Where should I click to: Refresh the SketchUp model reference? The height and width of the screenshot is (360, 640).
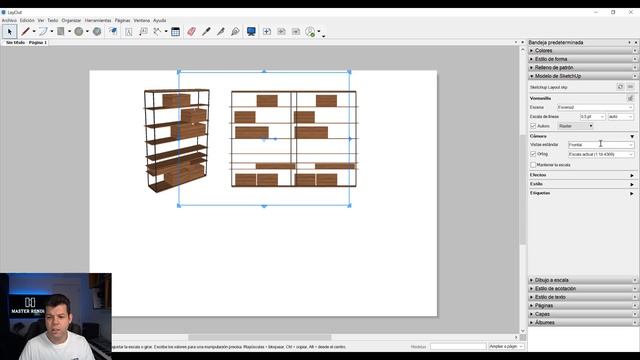coord(620,87)
